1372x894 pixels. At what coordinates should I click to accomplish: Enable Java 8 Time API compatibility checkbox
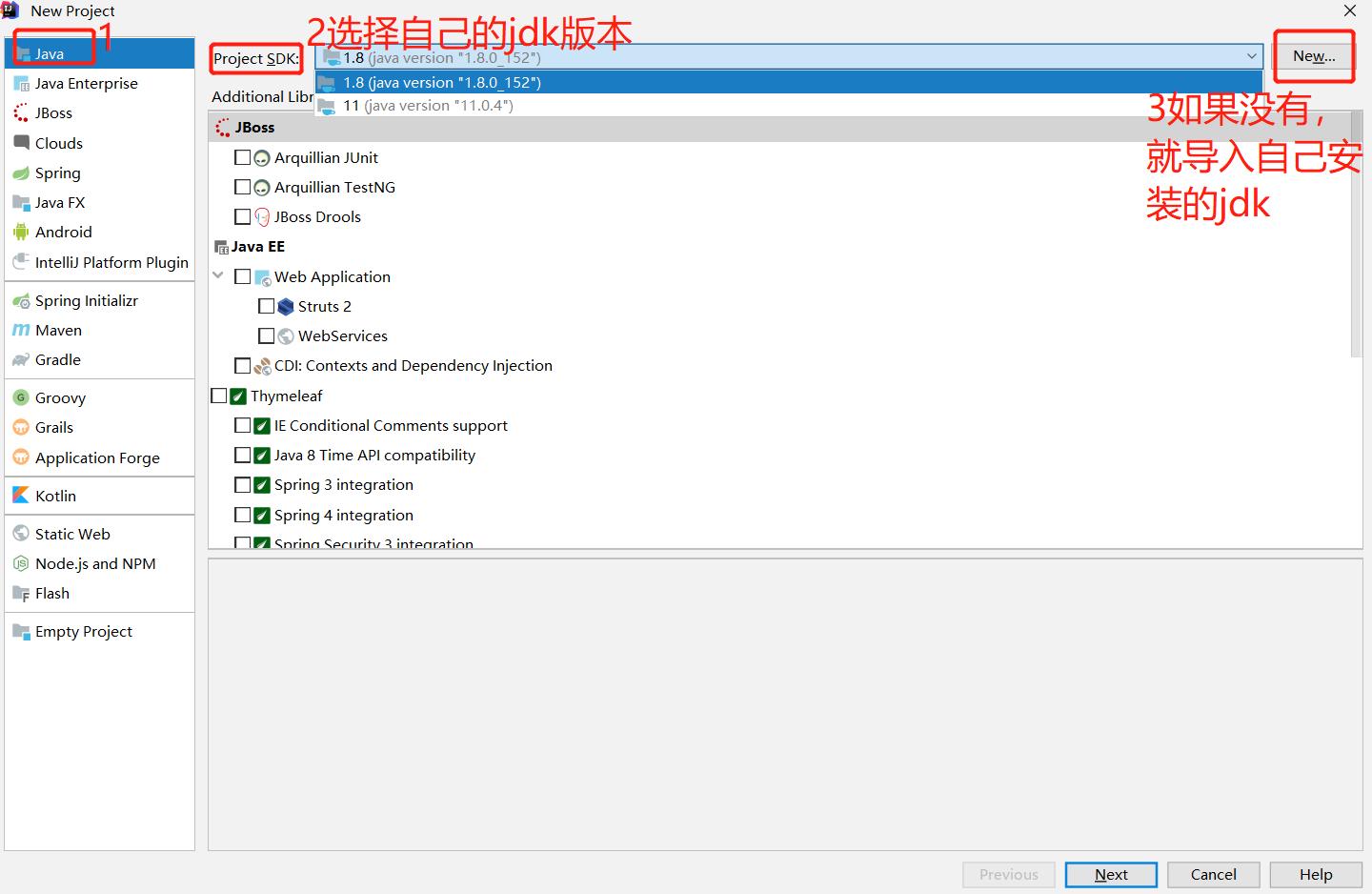242,455
